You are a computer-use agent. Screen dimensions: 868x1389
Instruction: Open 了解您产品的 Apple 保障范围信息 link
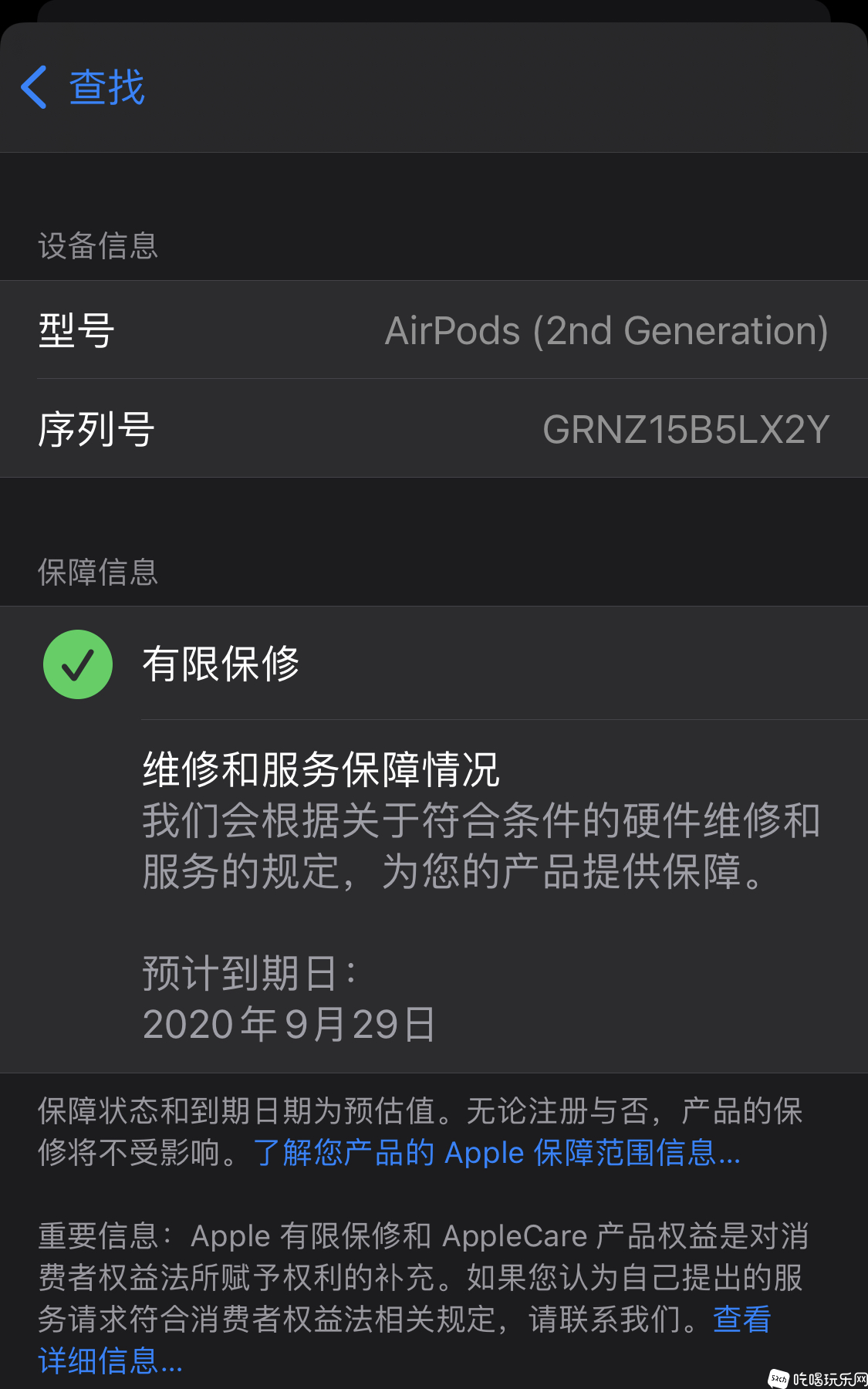(497, 1153)
